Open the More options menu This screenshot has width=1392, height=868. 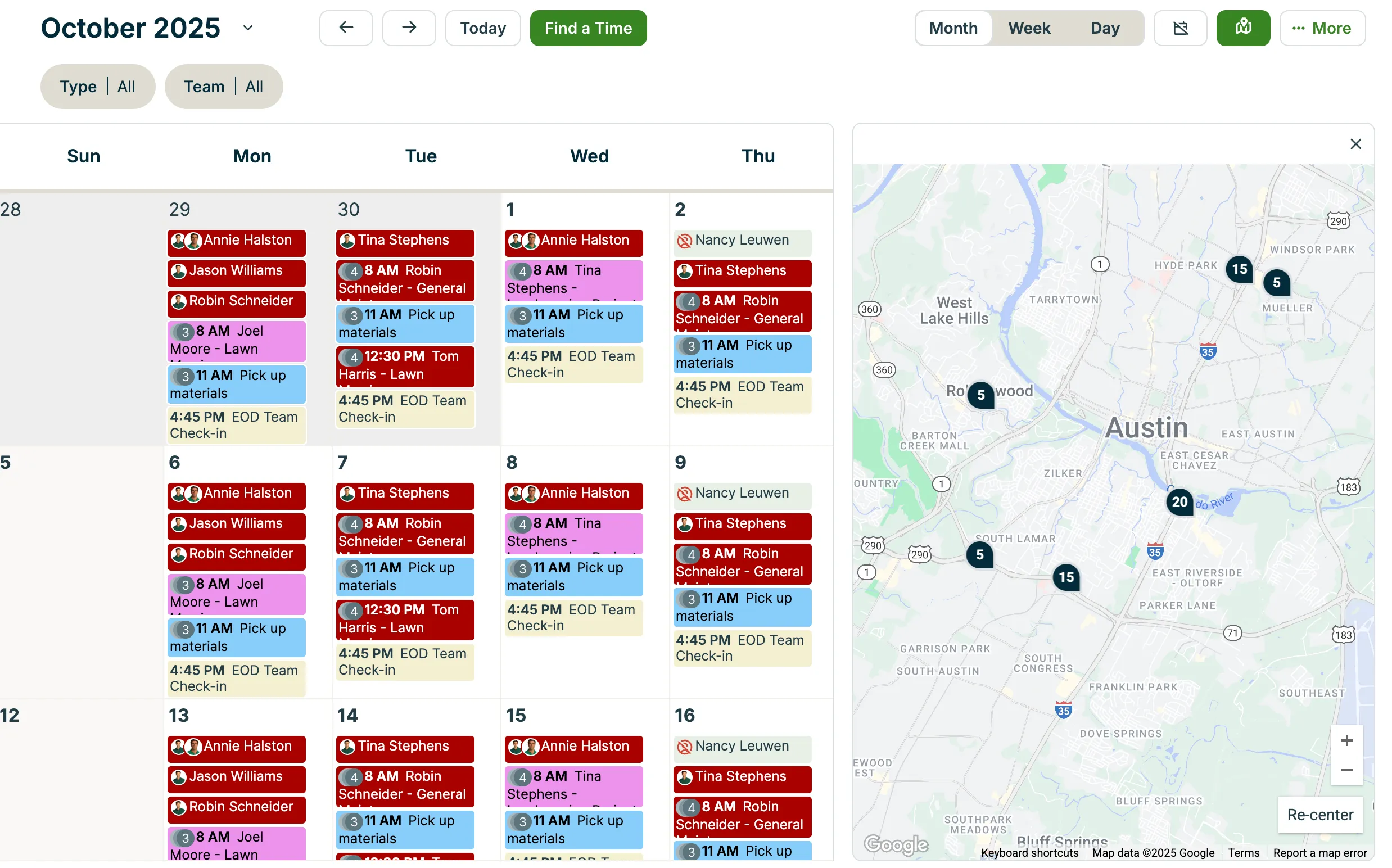click(1322, 28)
